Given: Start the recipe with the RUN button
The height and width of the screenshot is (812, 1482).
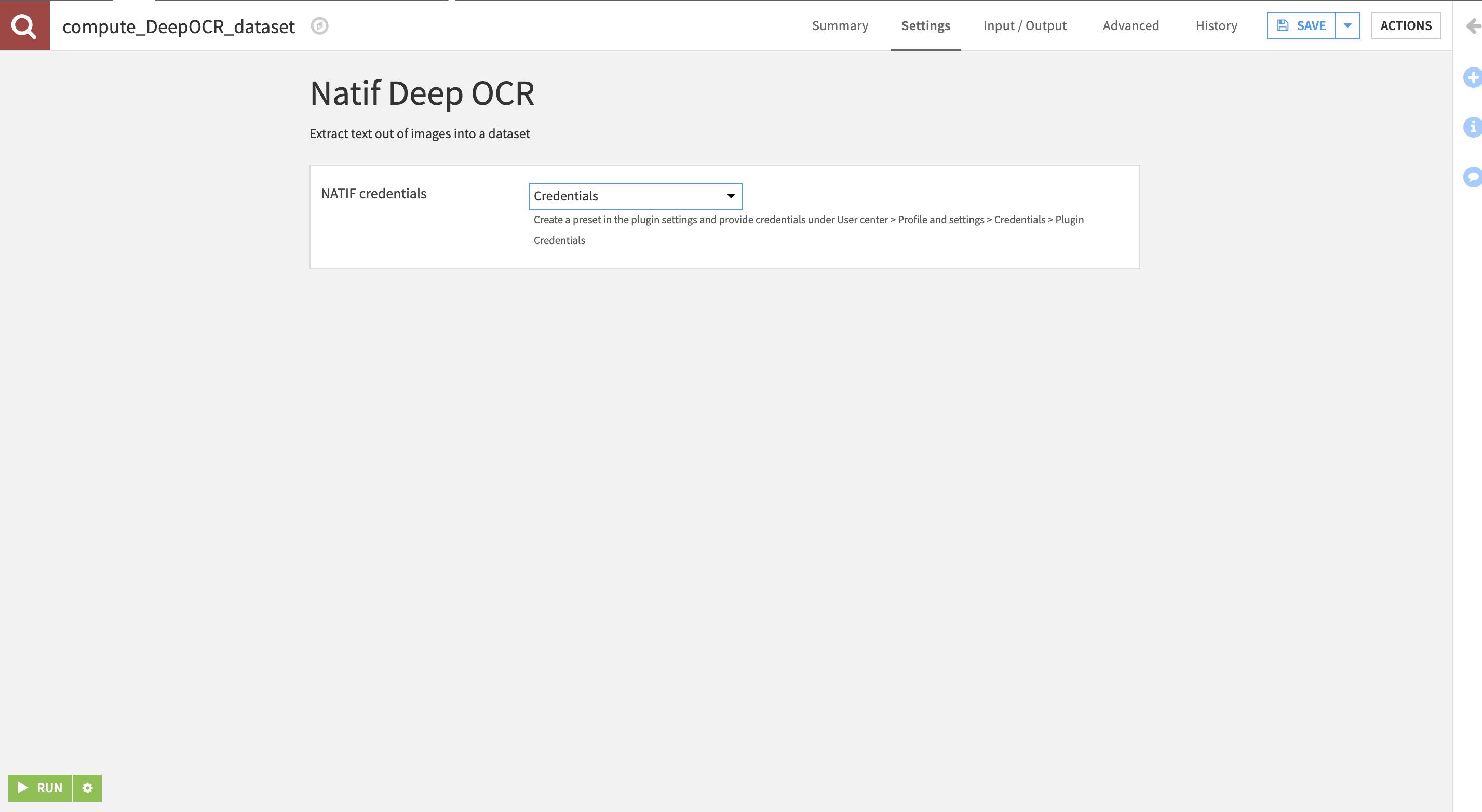Looking at the screenshot, I should 39,787.
